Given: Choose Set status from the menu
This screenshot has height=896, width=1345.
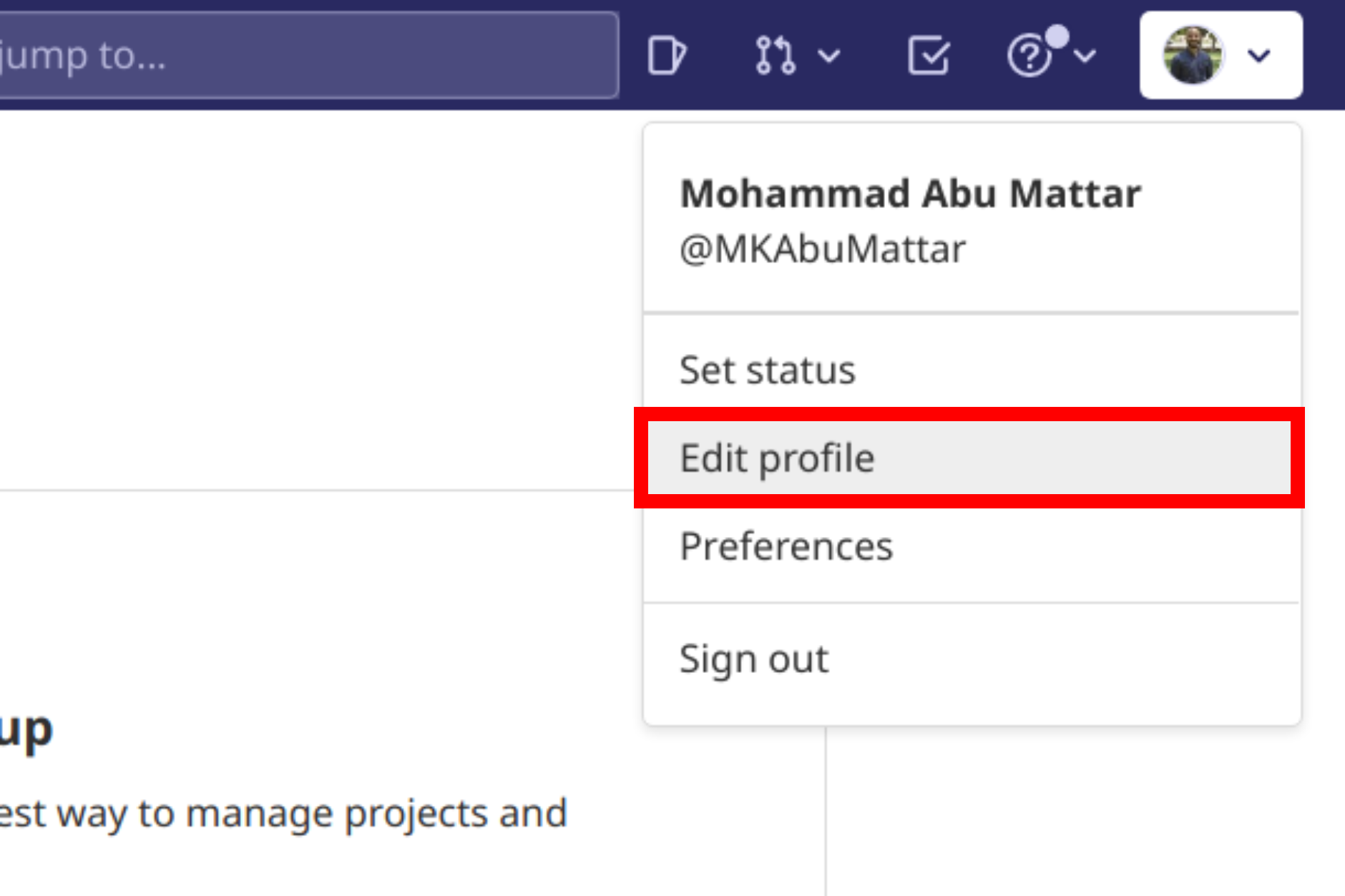Looking at the screenshot, I should click(767, 370).
